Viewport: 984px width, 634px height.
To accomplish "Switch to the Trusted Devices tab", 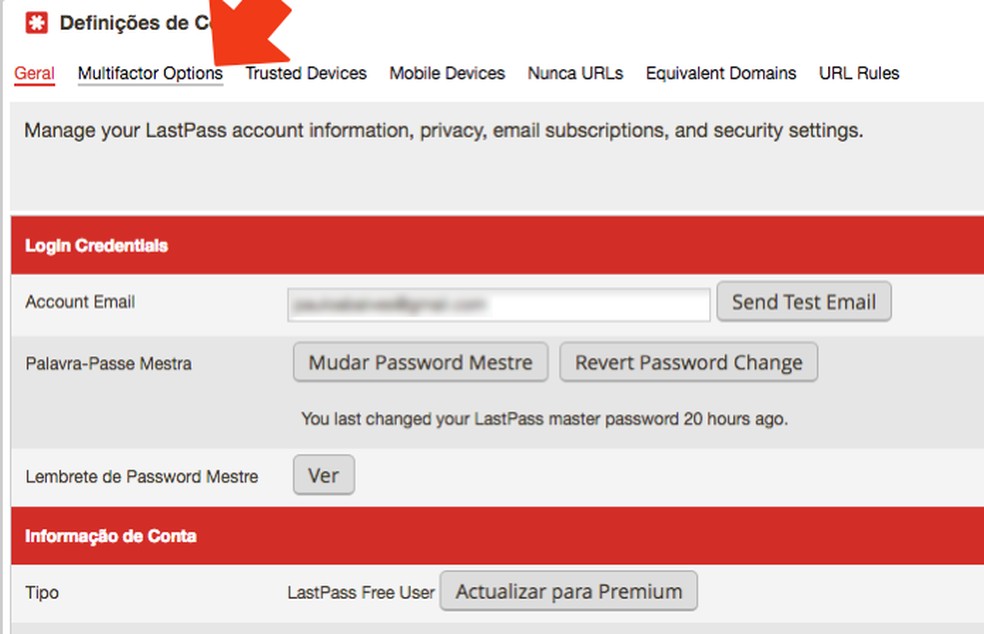I will [306, 73].
